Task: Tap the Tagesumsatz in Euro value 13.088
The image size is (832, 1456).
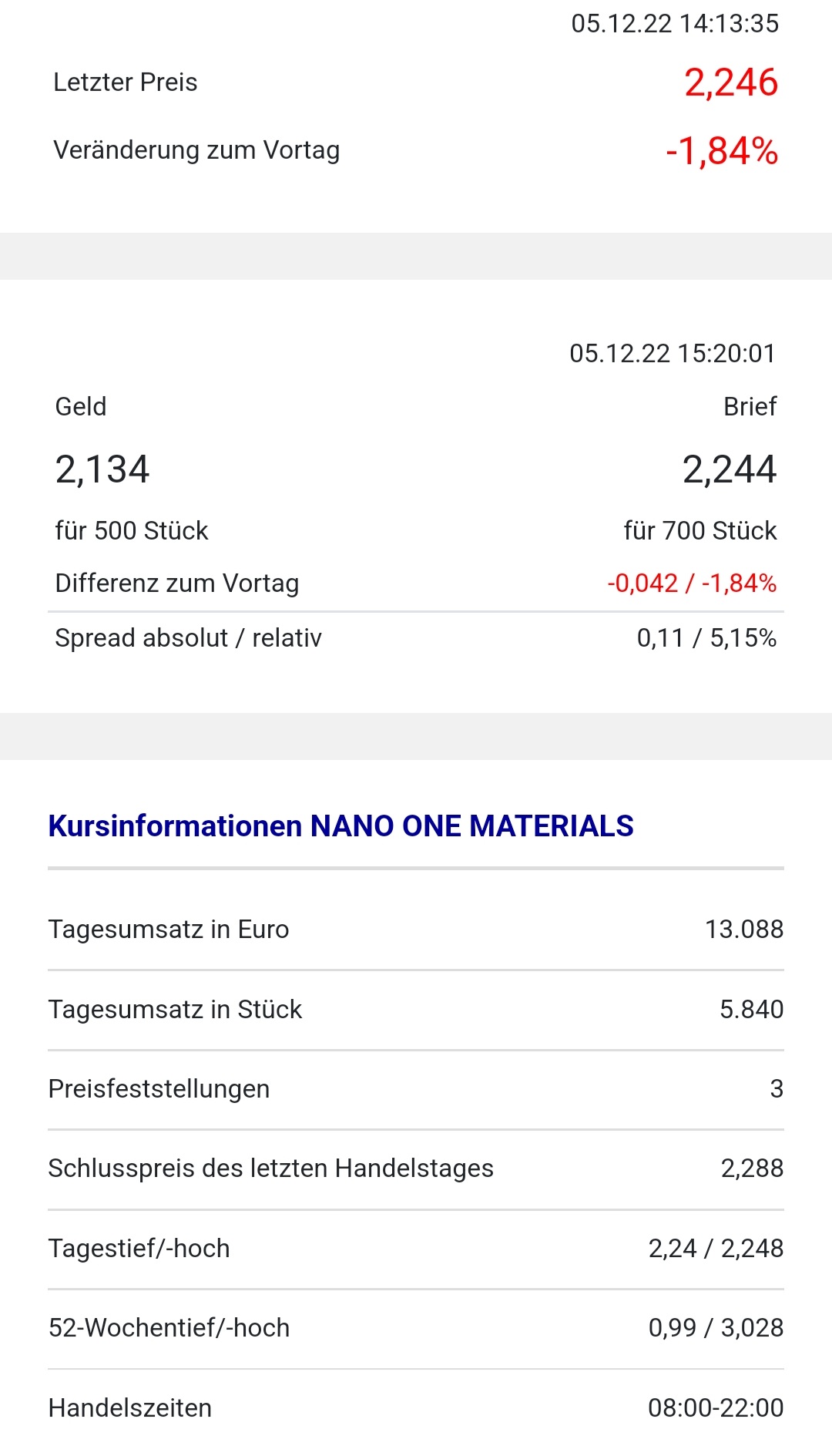Action: click(x=743, y=930)
